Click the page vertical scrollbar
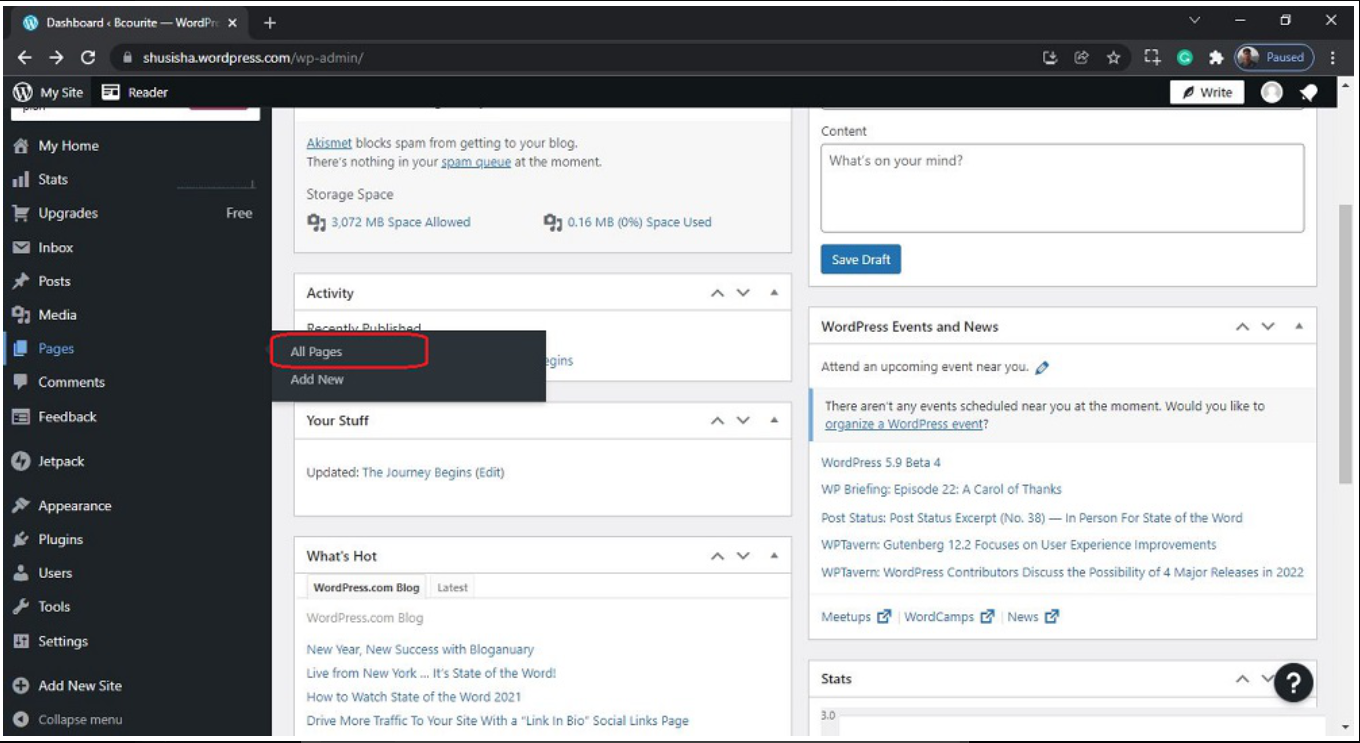Screen dimensions: 1360x743 click(x=1346, y=342)
